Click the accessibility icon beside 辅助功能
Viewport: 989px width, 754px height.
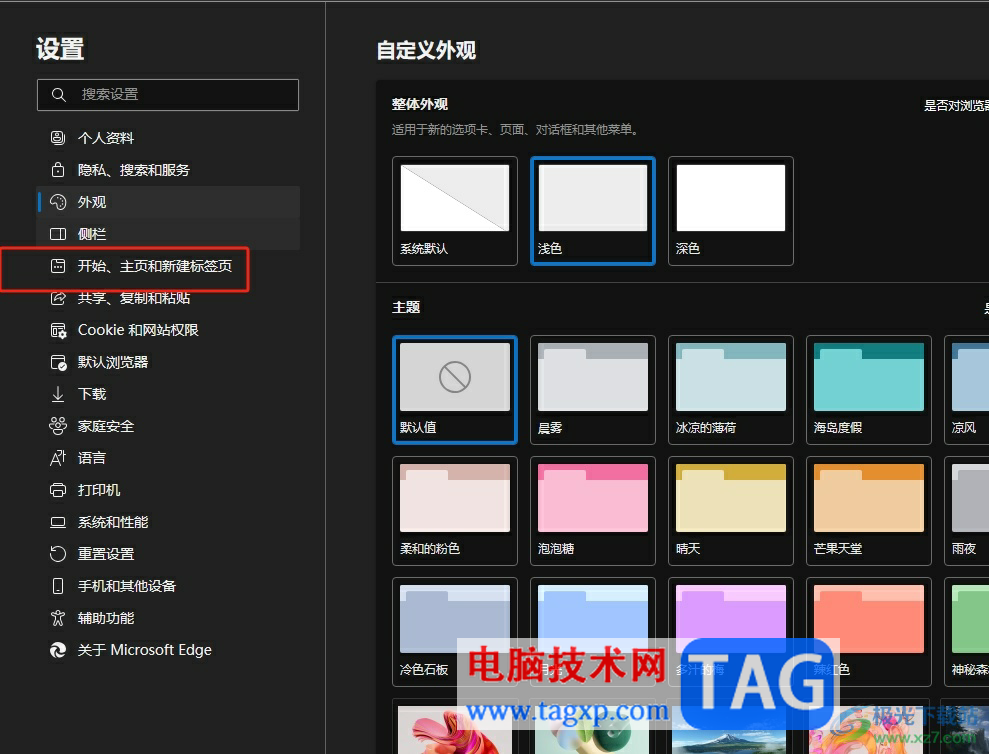click(x=57, y=618)
